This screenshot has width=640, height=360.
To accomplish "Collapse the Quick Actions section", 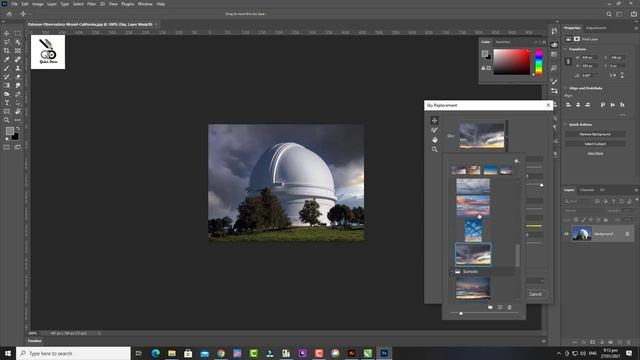I will (x=565, y=124).
